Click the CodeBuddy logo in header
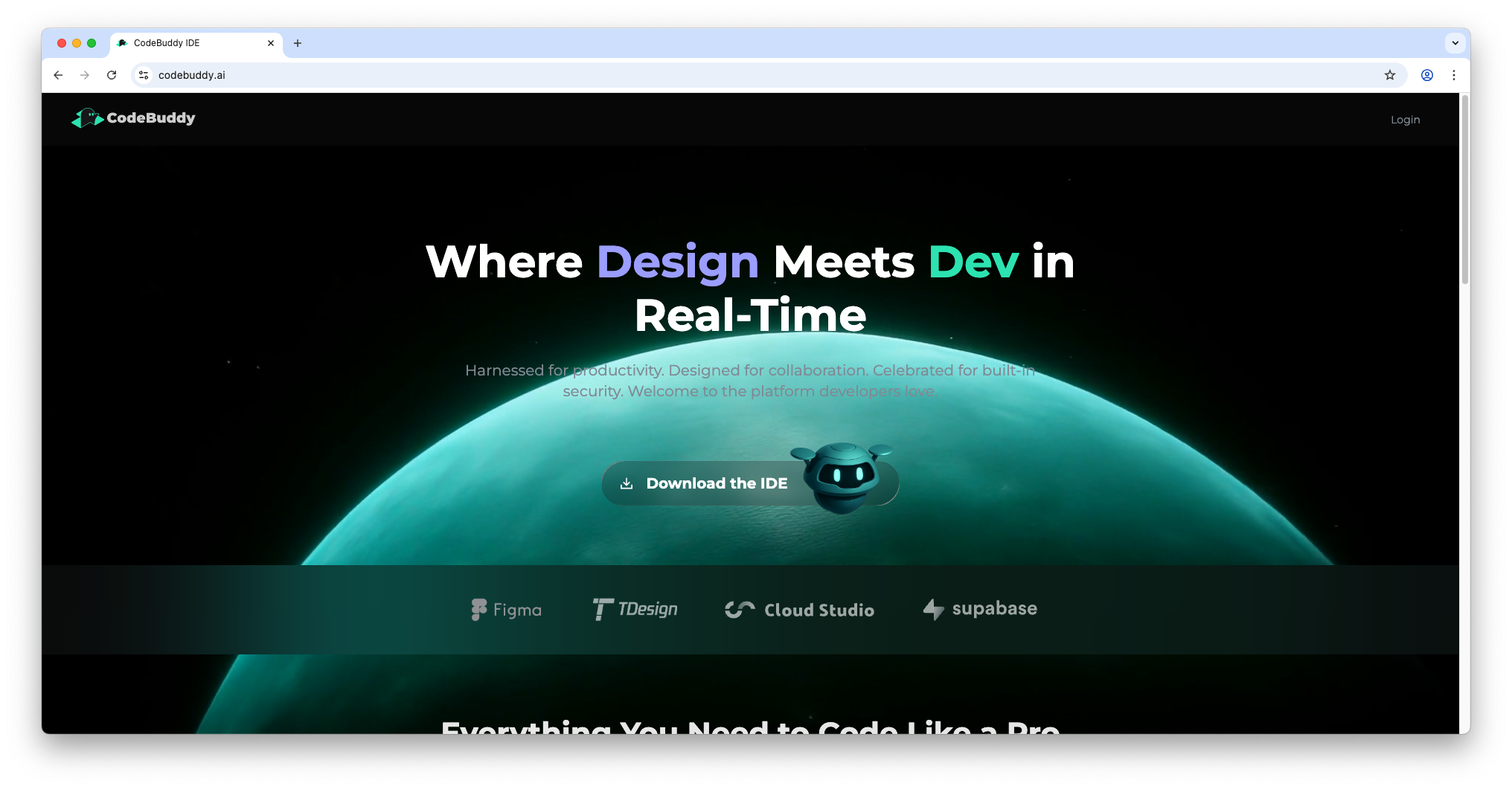 click(x=133, y=118)
